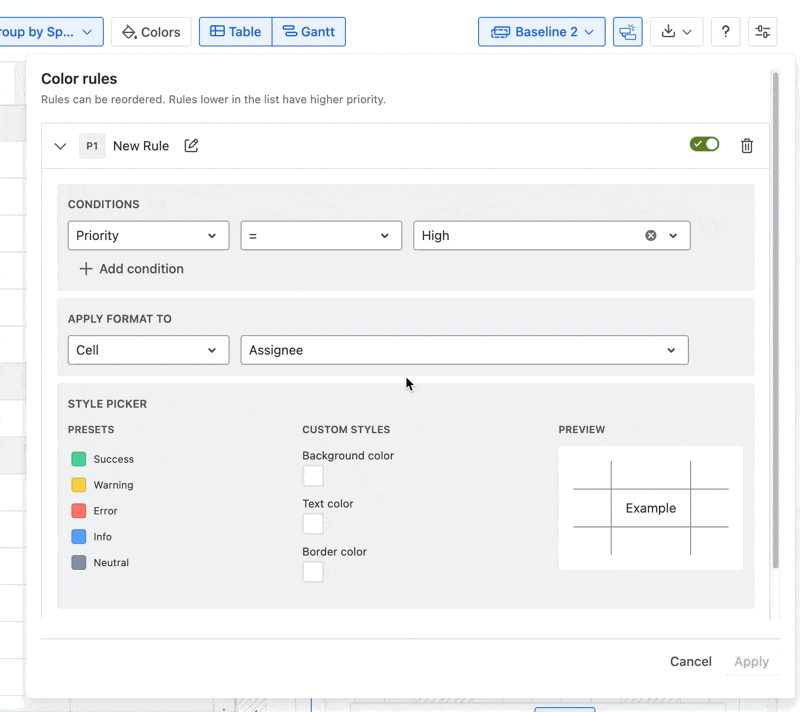Open the Priority condition field dropdown

pos(148,236)
